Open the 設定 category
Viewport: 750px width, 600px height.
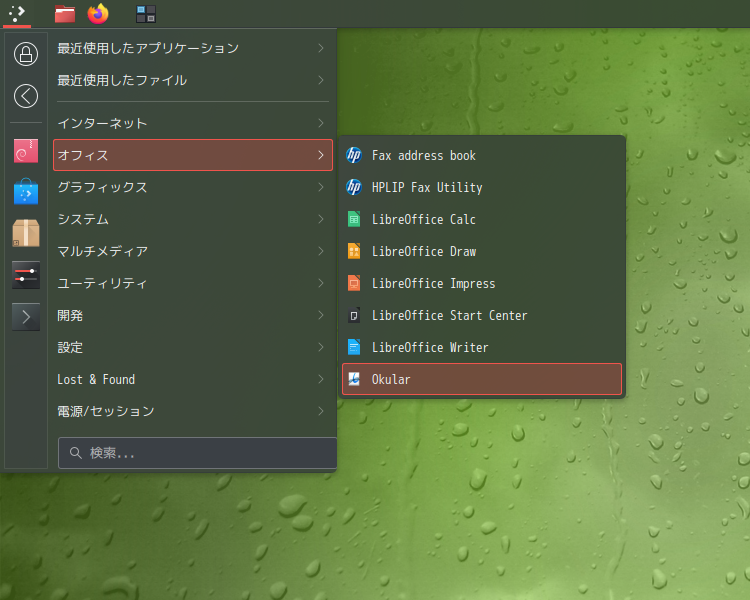tap(193, 347)
